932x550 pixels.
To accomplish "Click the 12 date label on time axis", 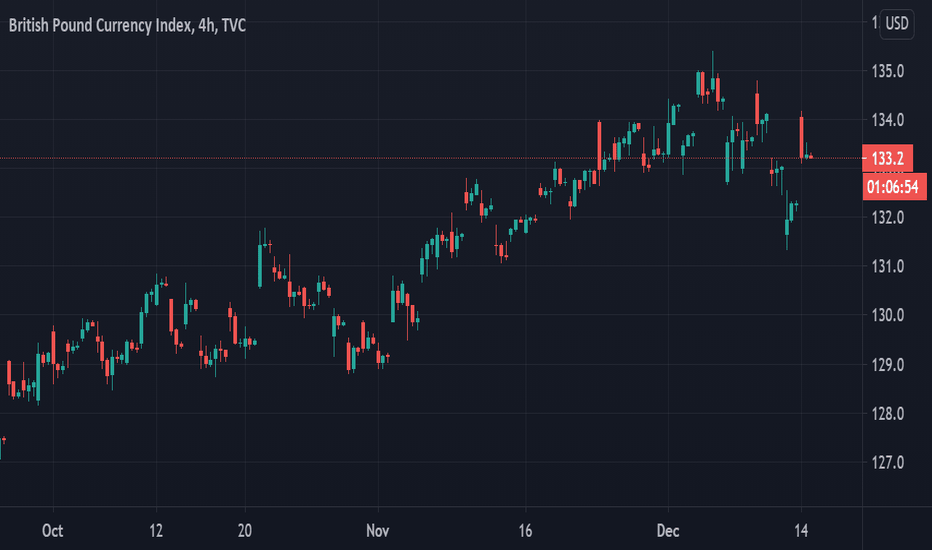I will (x=156, y=530).
